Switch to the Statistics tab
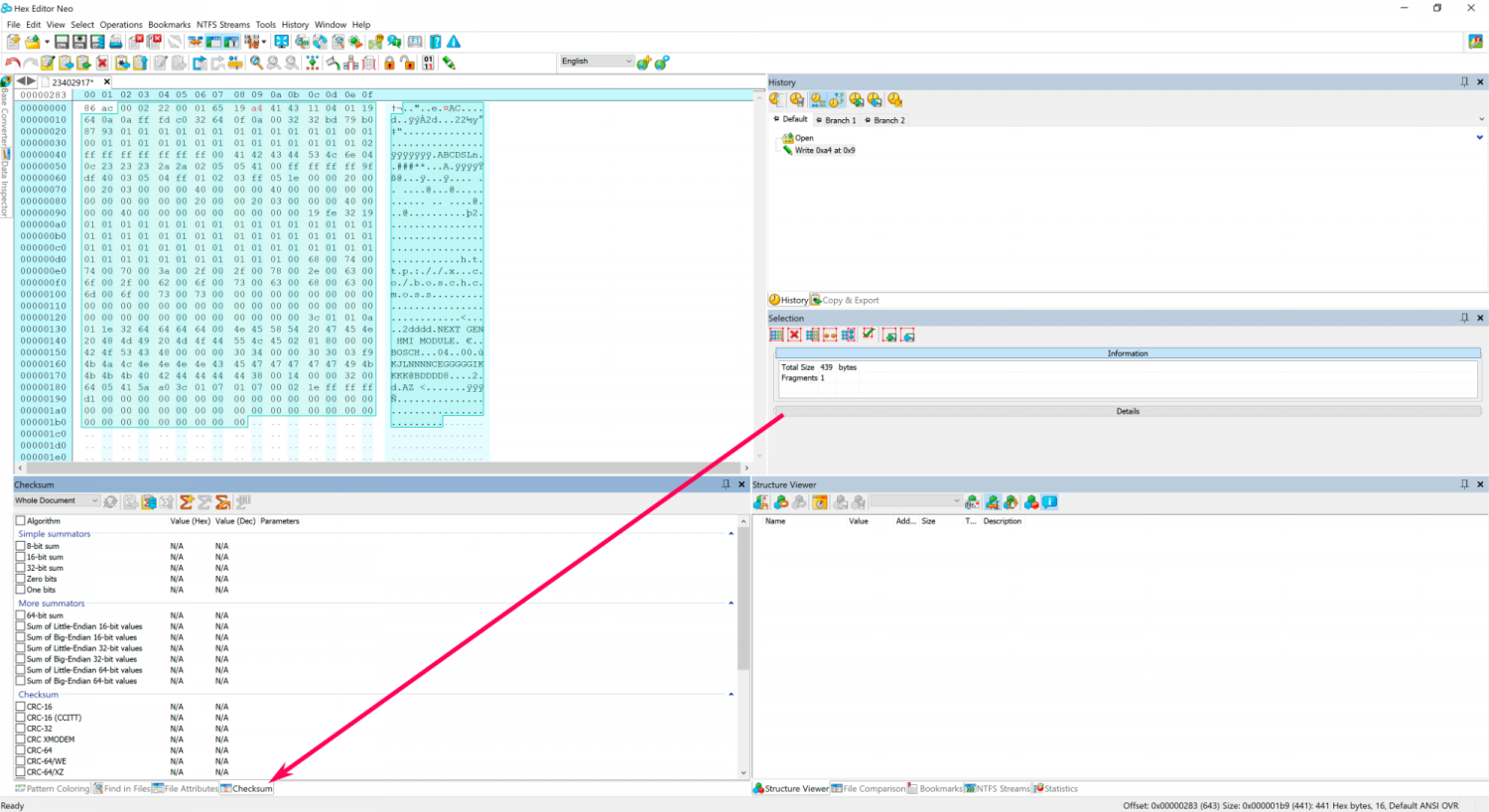 [1055, 789]
